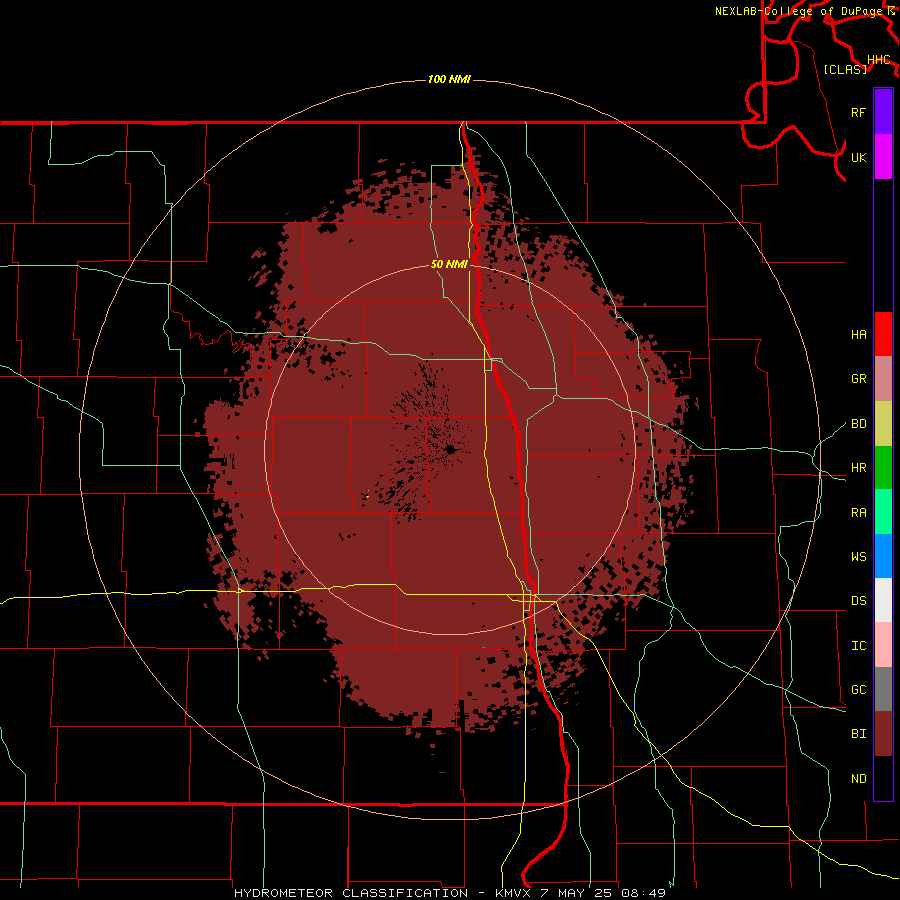Click the UK legend label
Viewport: 900px width, 900px height.
[858, 157]
